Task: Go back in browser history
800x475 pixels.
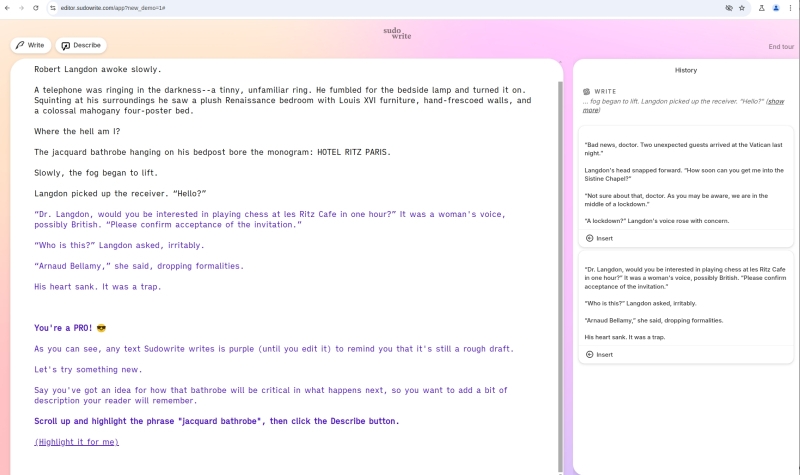Action: (x=8, y=7)
